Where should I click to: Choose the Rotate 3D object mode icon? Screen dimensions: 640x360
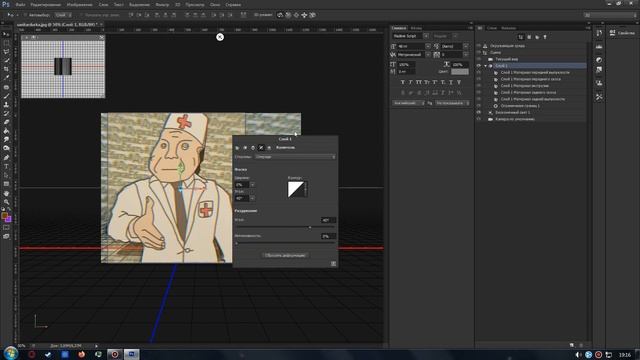click(x=280, y=15)
